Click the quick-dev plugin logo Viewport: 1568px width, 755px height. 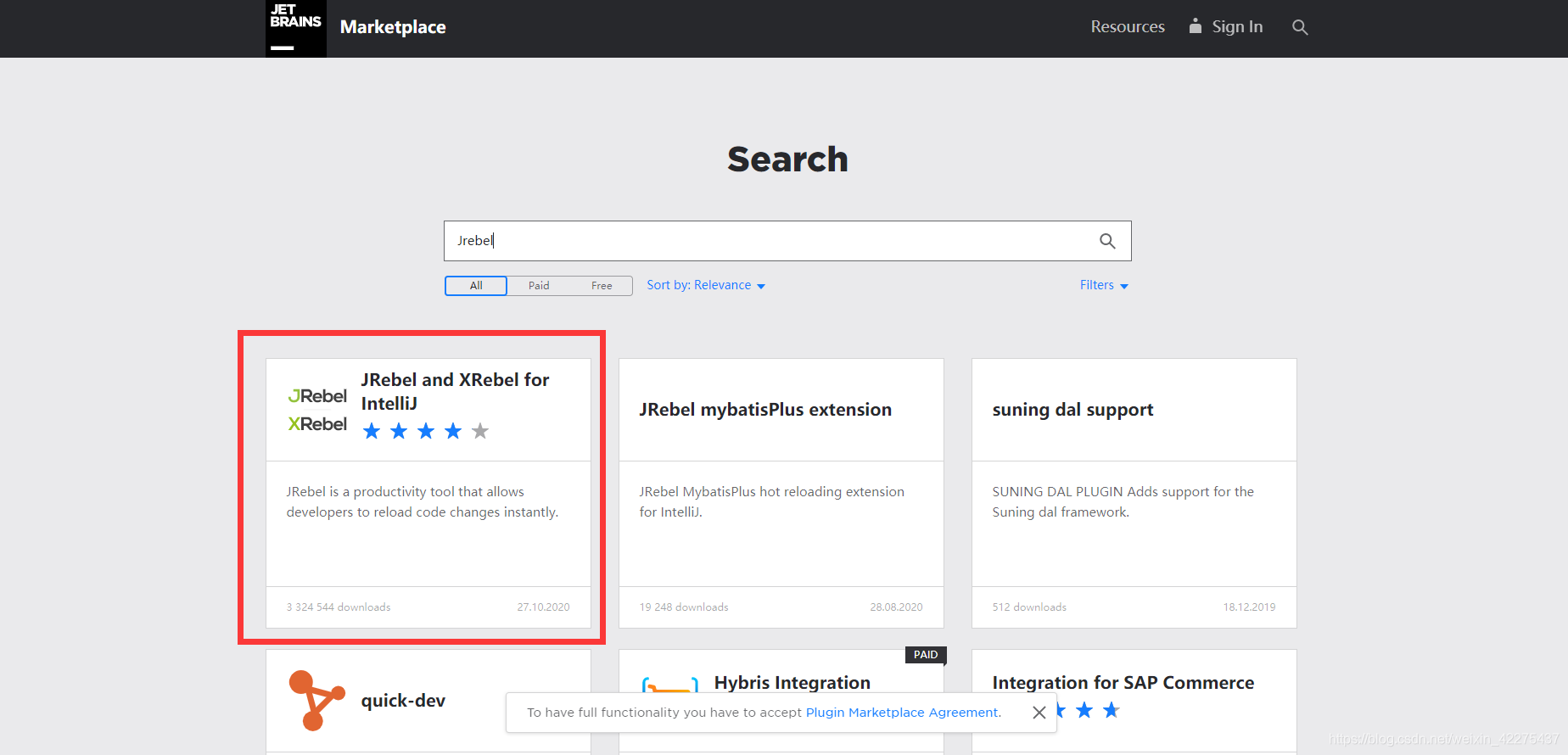pos(316,700)
